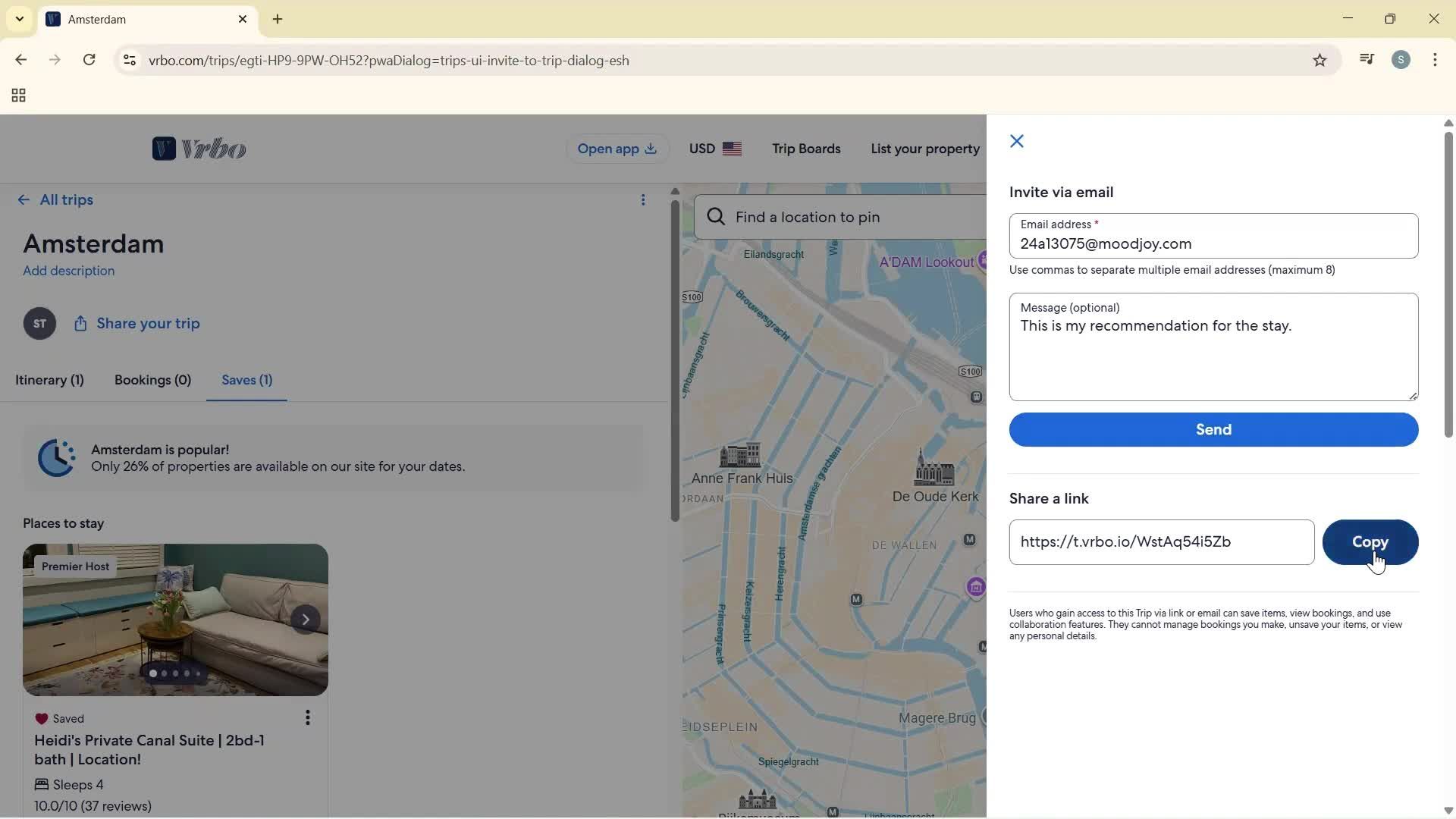
Task: Bookmark the page via the star icon
Action: [1320, 60]
